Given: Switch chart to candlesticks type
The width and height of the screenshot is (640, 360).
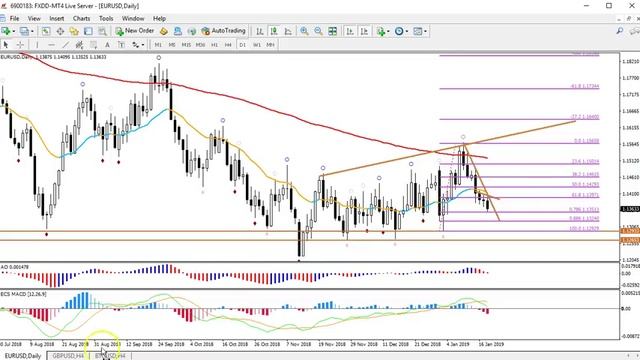Looking at the screenshot, I should pyautogui.click(x=274, y=31).
